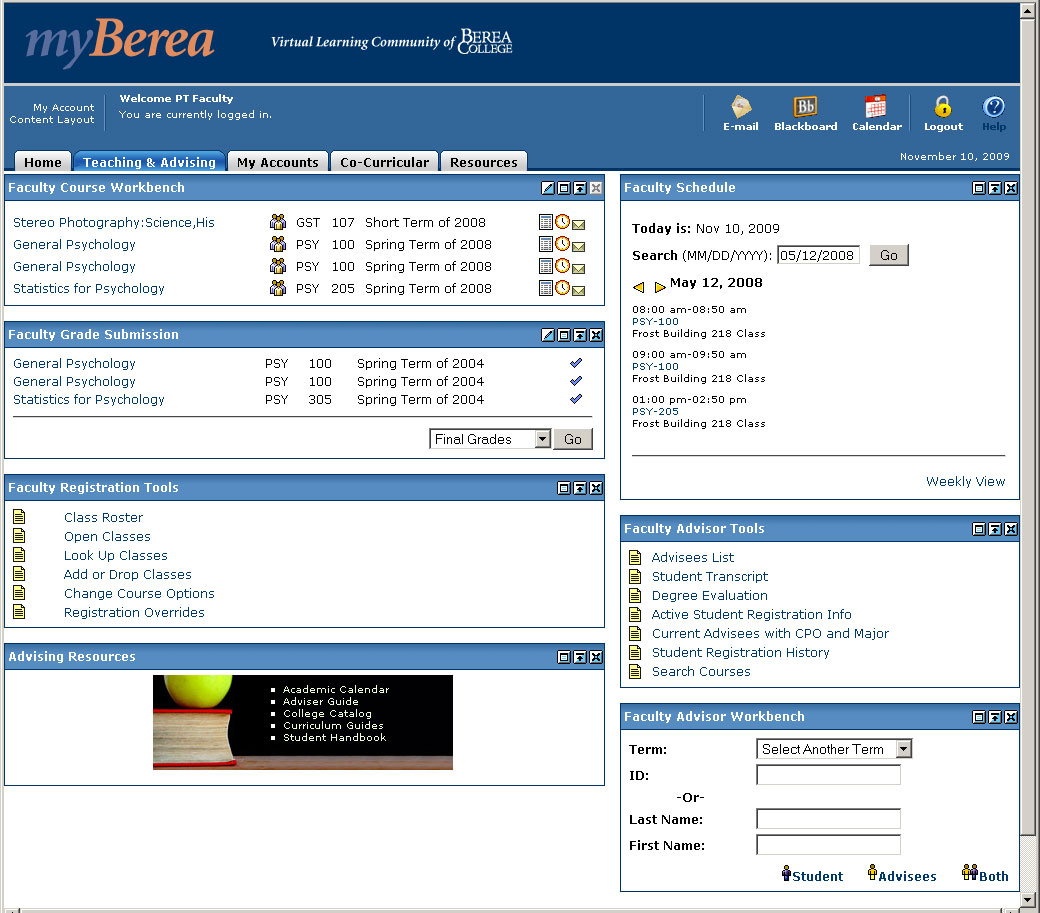This screenshot has width=1040, height=913.
Task: Click the check mark for Statistics for Psychology grades
Action: [576, 399]
